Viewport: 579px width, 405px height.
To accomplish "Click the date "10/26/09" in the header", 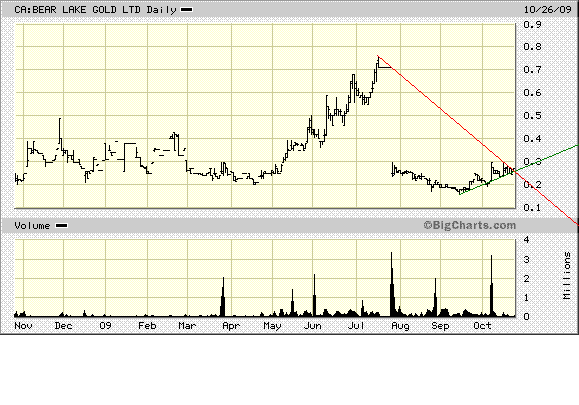I will point(548,9).
